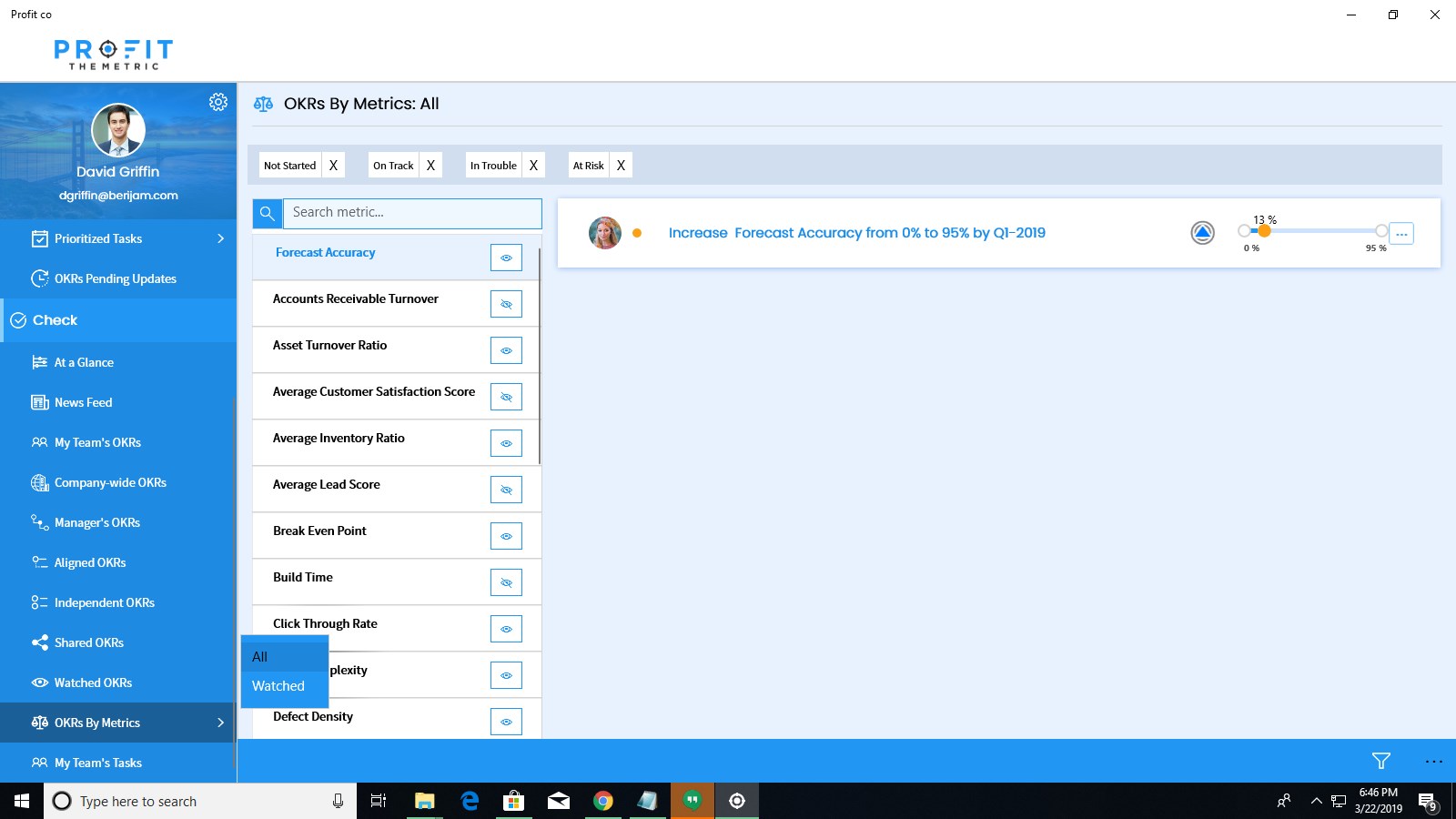The height and width of the screenshot is (819, 1456).
Task: Click the People icon in system tray
Action: tap(1284, 801)
